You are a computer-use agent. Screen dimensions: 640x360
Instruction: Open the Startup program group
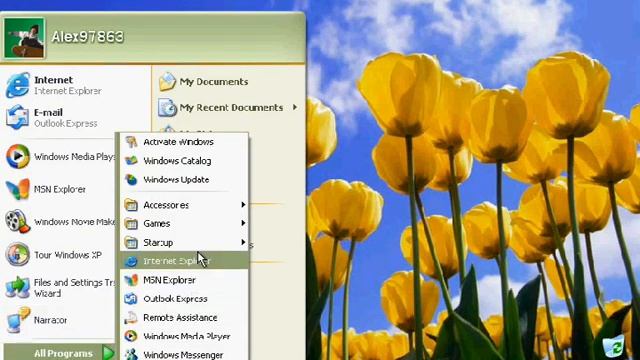(184, 243)
